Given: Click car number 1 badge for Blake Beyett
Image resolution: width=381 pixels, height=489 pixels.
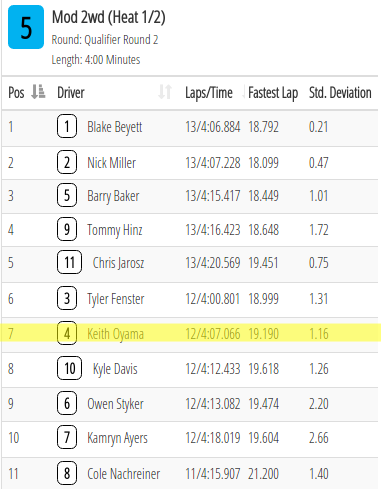Looking at the screenshot, I should [x=67, y=126].
